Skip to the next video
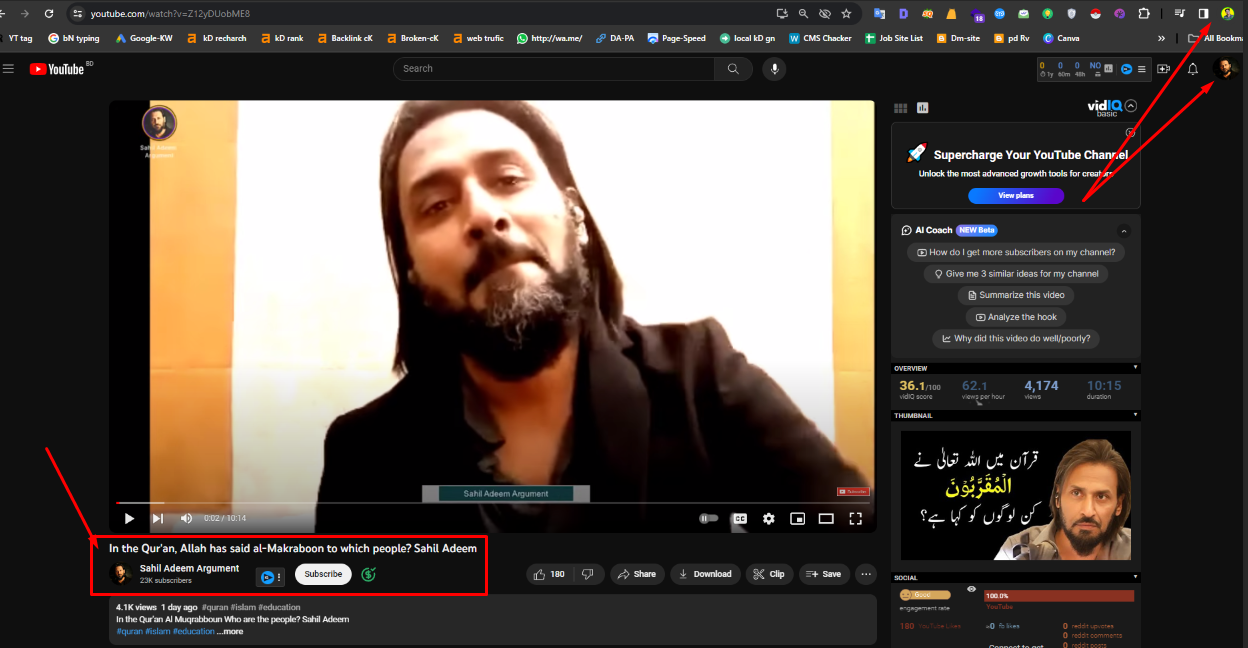The width and height of the screenshot is (1248, 648). coord(157,518)
